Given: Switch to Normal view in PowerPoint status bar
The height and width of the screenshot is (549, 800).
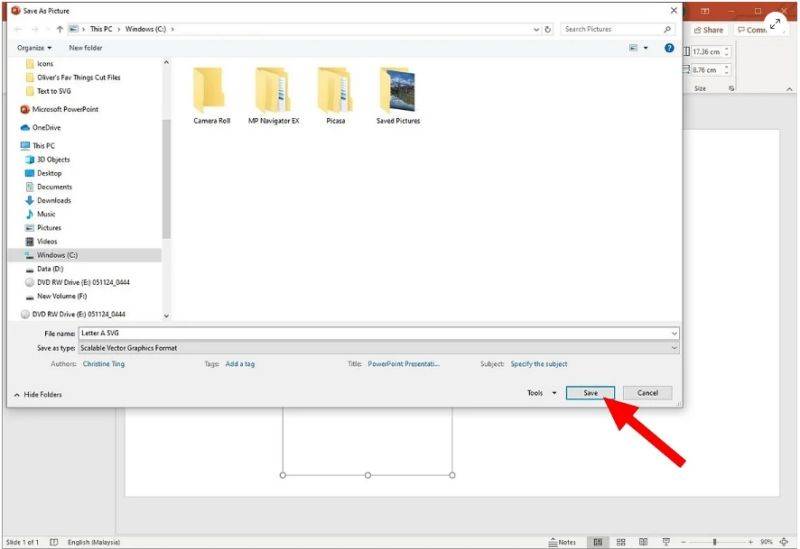Looking at the screenshot, I should 598,542.
